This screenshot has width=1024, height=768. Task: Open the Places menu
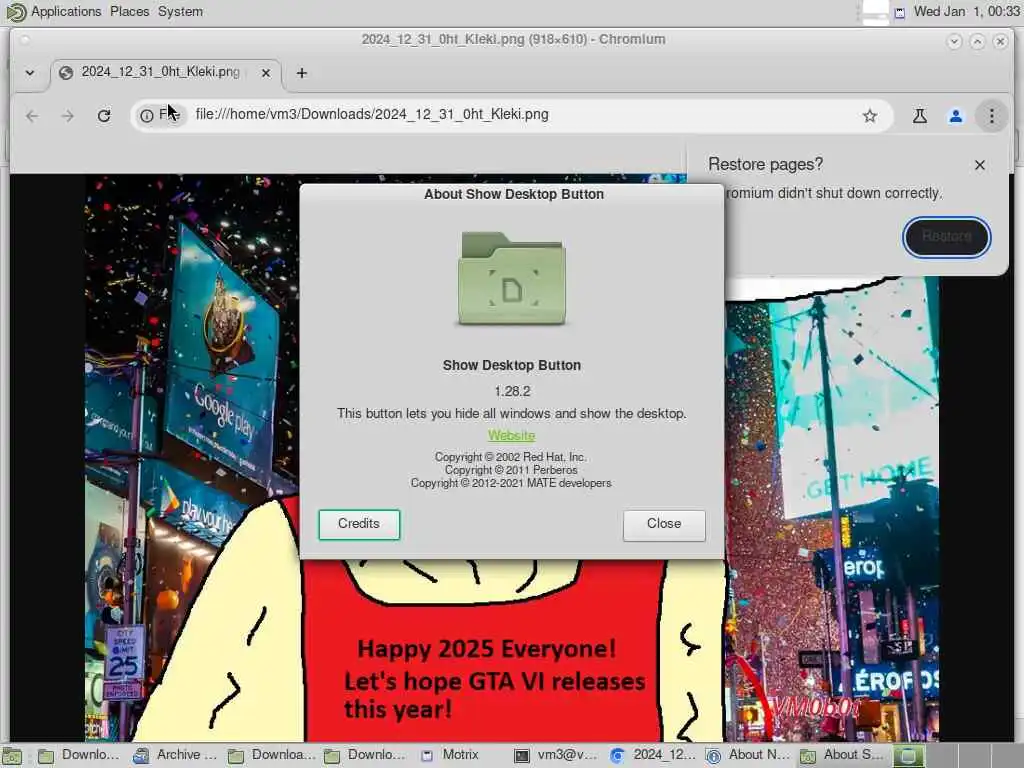129,11
